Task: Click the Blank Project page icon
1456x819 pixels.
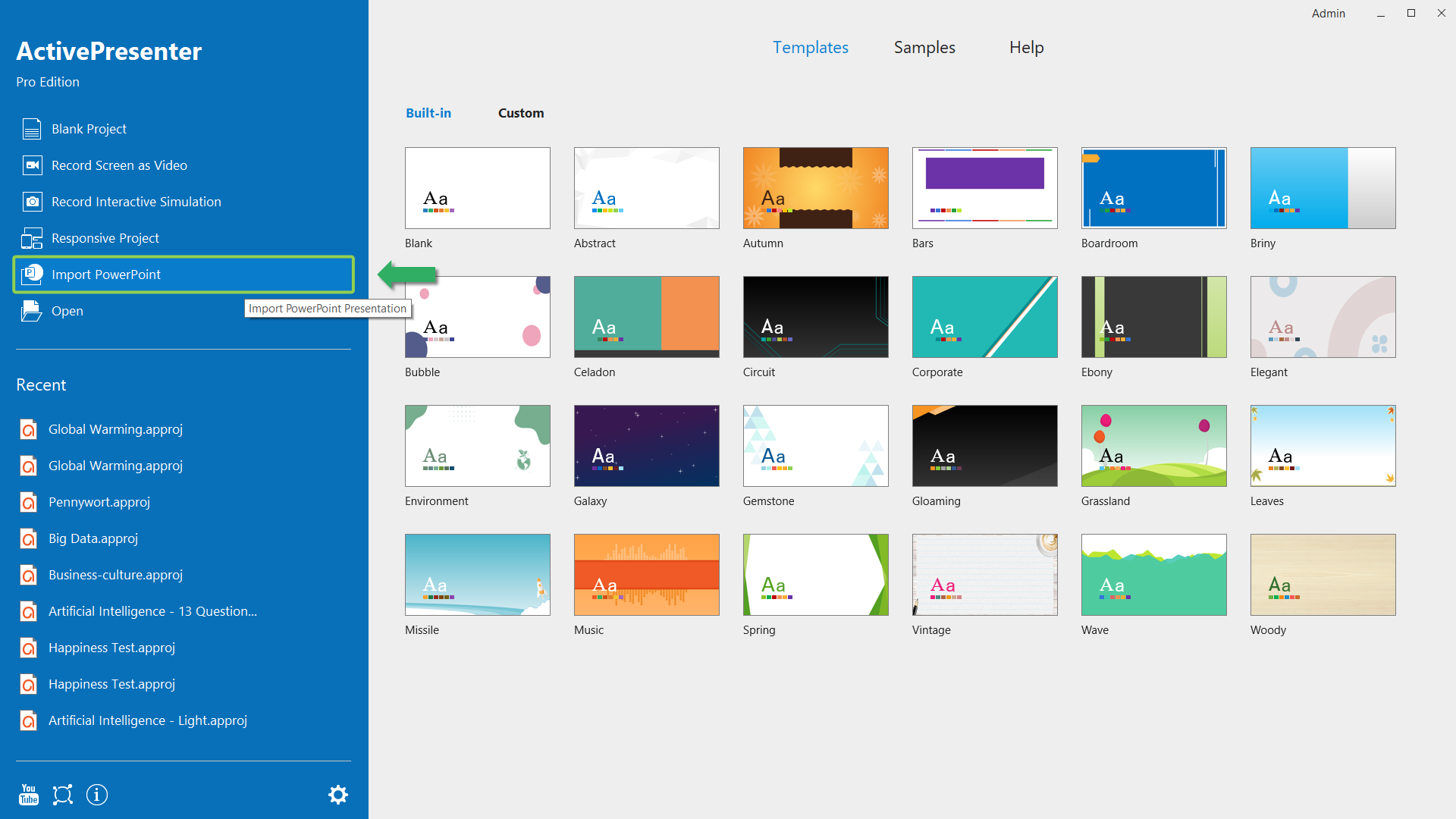Action: pyautogui.click(x=32, y=129)
